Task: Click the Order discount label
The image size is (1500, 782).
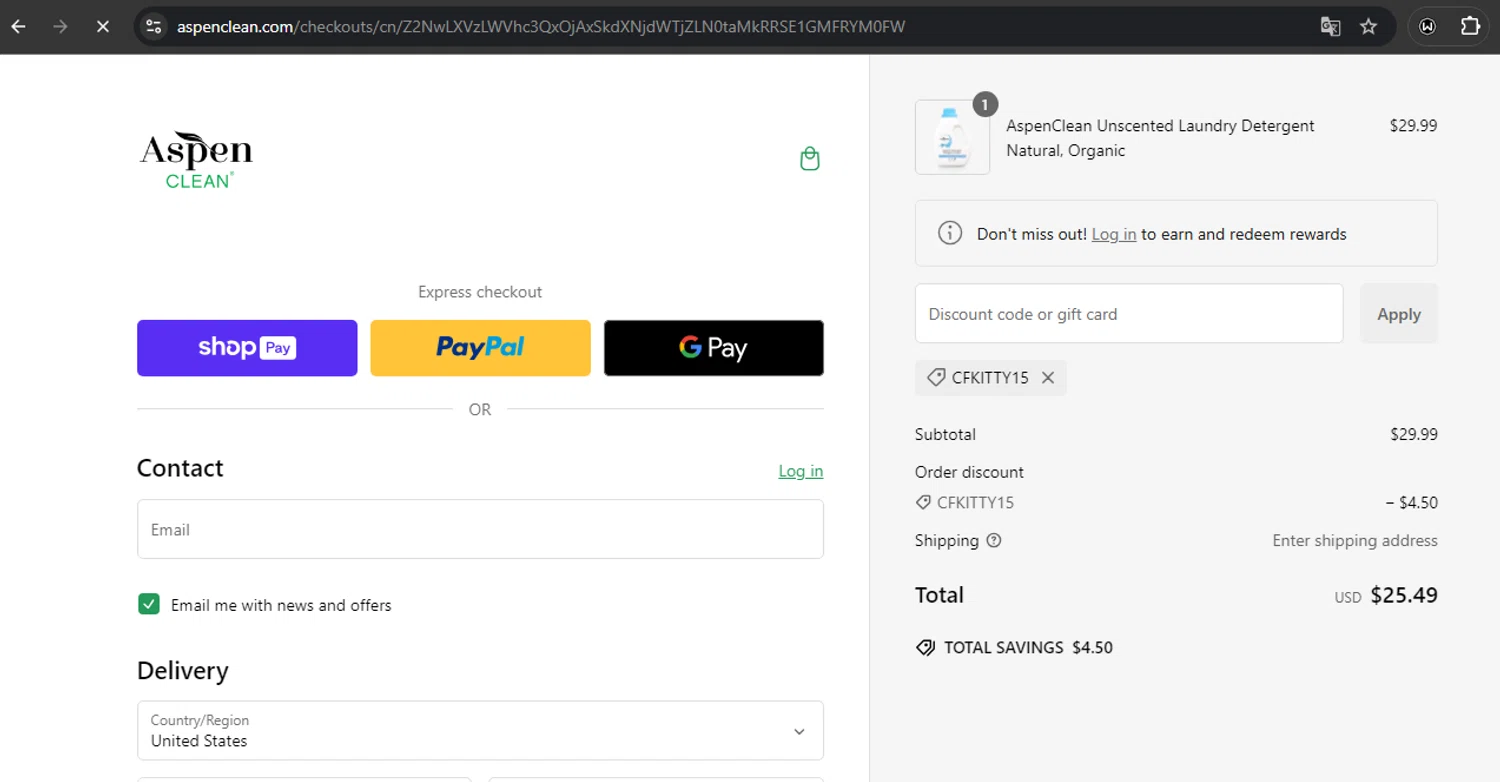Action: [969, 472]
